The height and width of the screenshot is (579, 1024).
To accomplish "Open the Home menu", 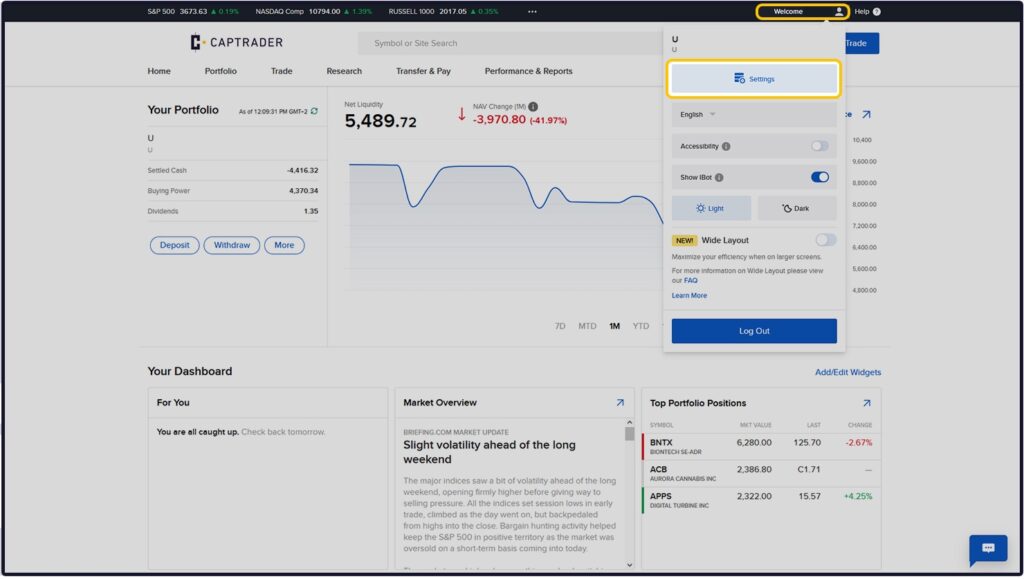I will [159, 71].
